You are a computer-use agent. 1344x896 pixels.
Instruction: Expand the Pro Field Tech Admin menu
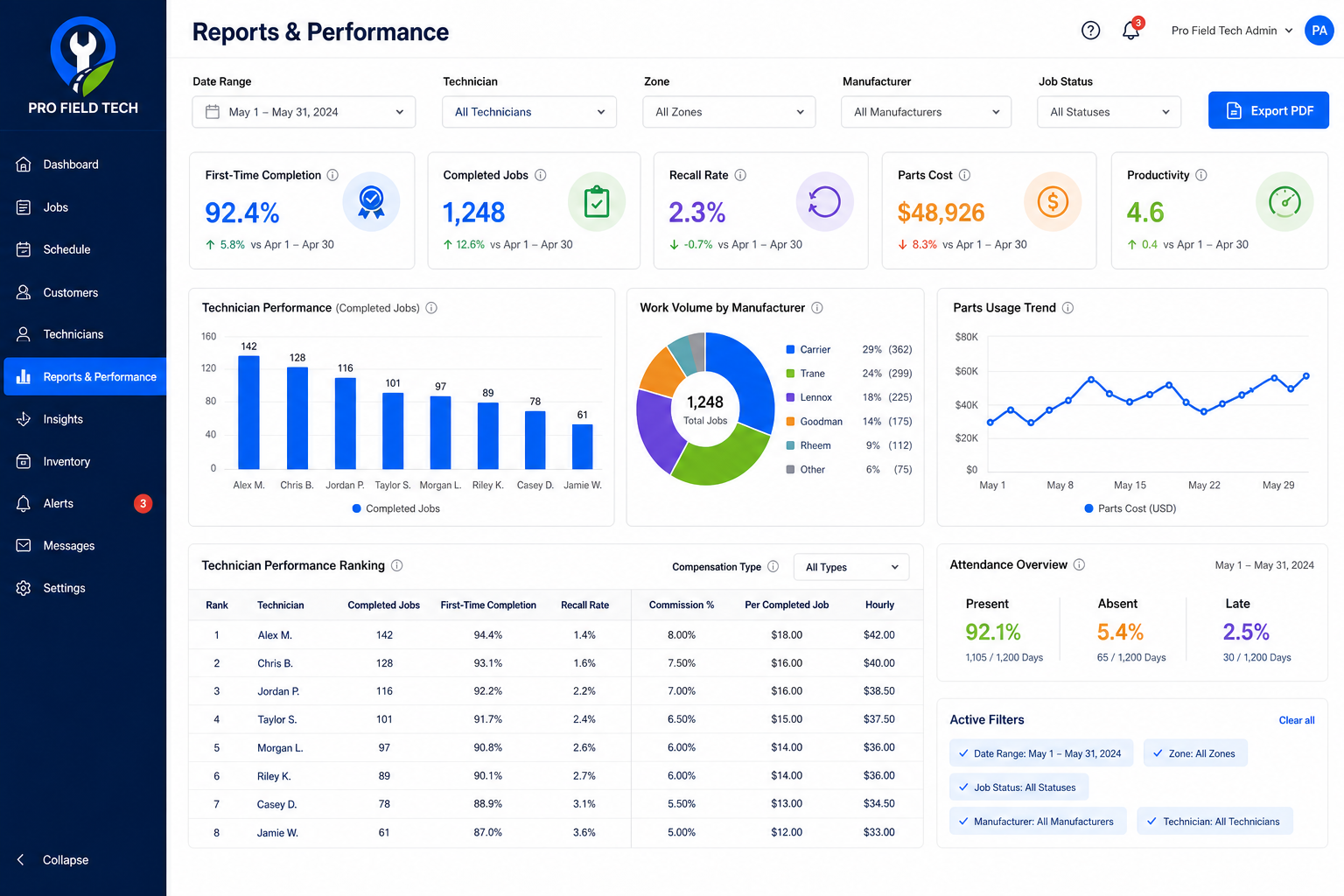coord(1232,31)
